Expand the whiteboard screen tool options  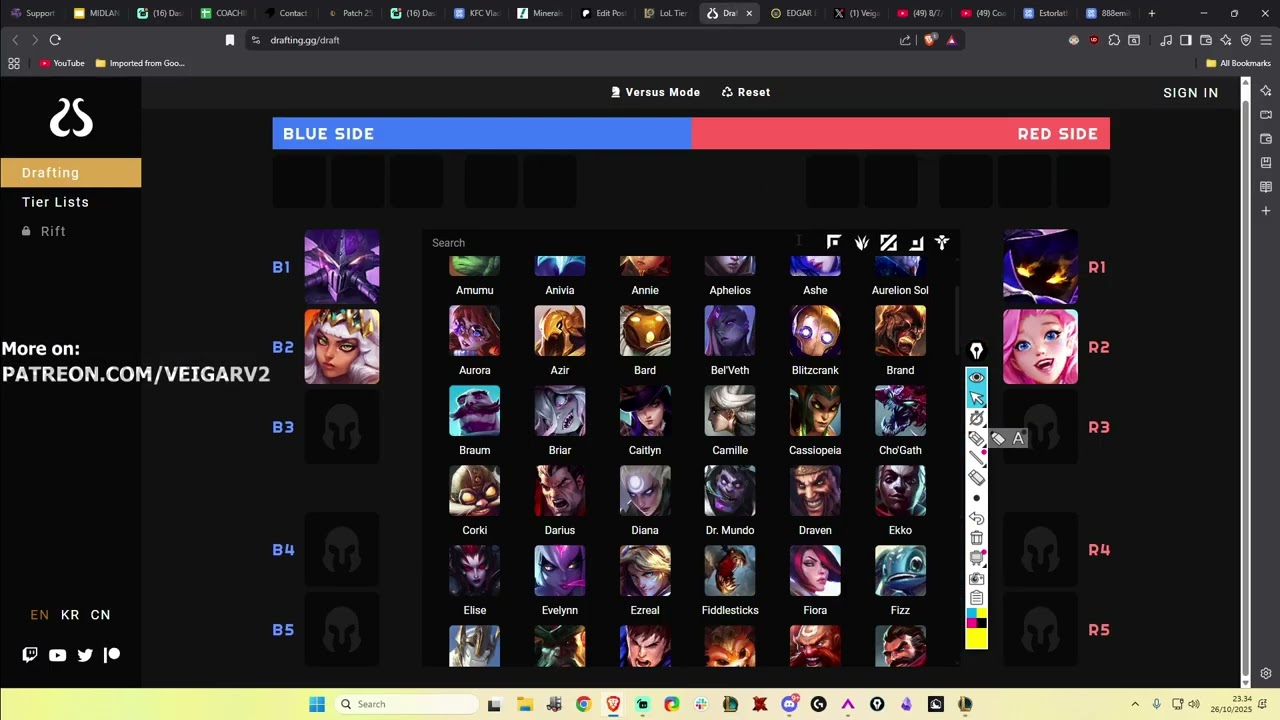click(977, 558)
